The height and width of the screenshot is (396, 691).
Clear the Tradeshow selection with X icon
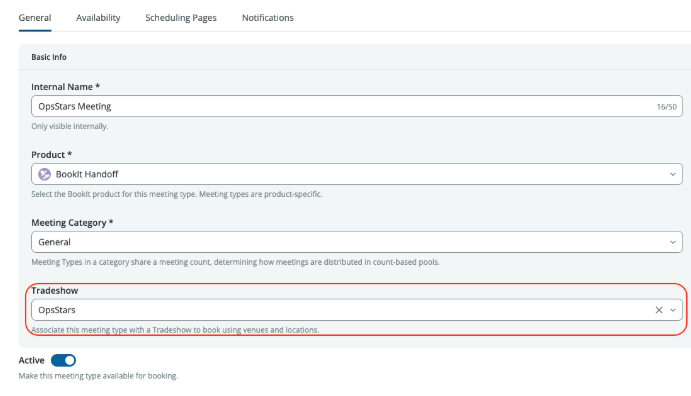tap(659, 310)
